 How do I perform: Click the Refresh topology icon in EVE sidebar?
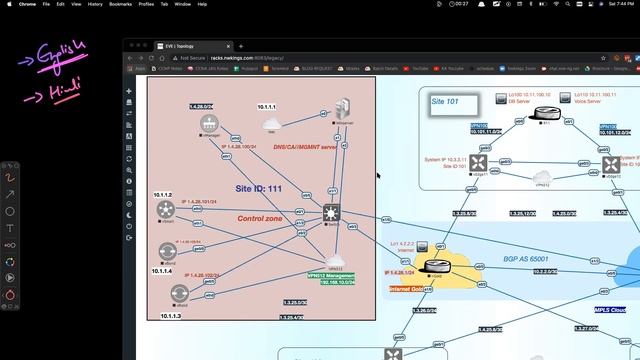(x=129, y=159)
